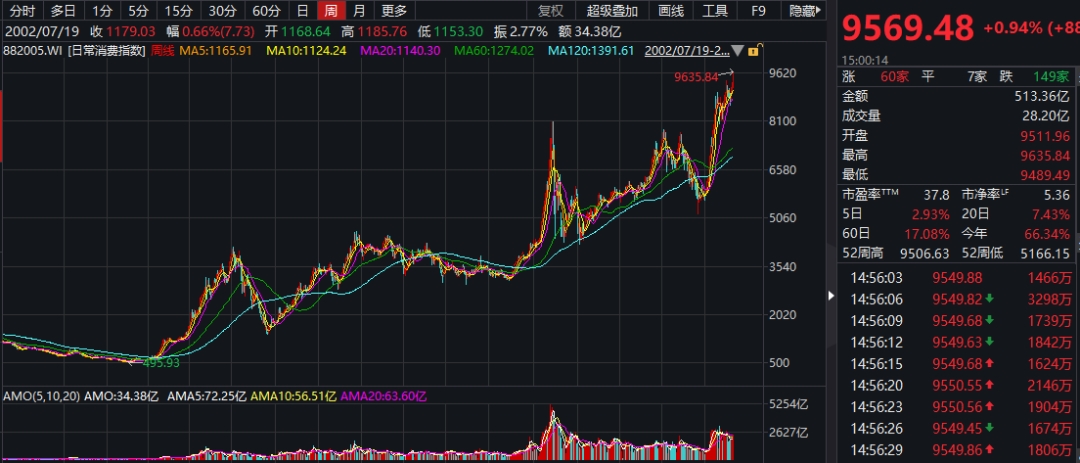Viewport: 1080px width, 463px height.
Task: Click the 495.93 low price marker
Action: tap(161, 362)
